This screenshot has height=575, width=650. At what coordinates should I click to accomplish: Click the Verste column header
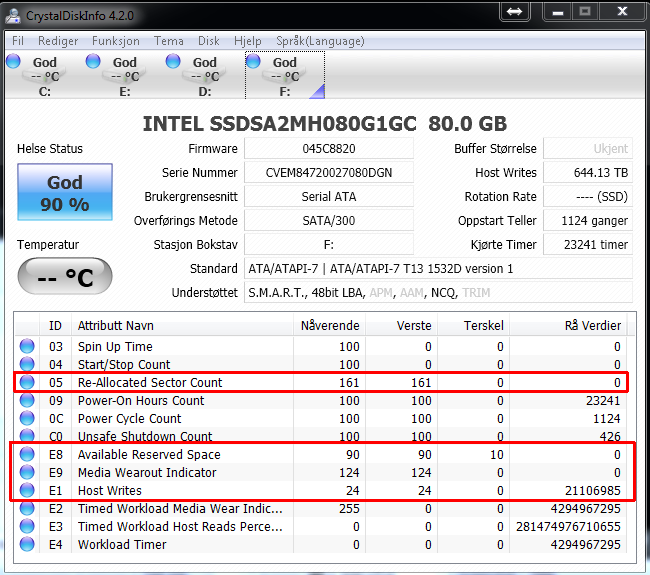[x=402, y=325]
